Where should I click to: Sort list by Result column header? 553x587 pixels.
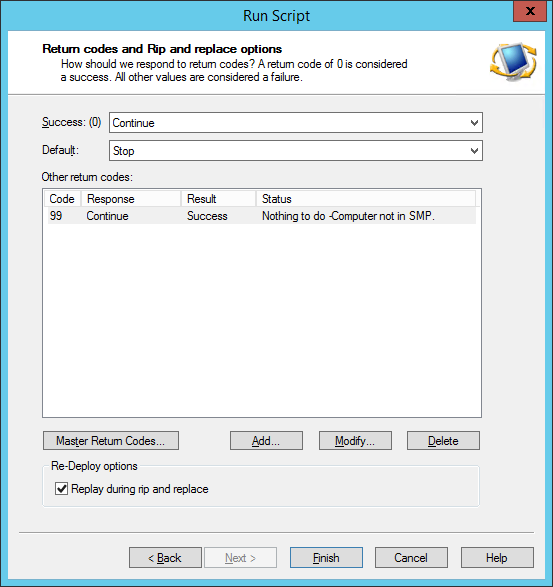pos(219,199)
